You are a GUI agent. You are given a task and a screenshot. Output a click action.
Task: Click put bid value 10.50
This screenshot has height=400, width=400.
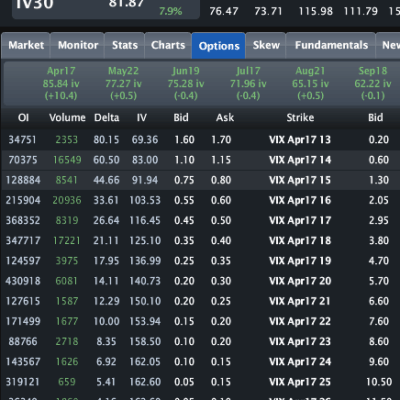379,382
